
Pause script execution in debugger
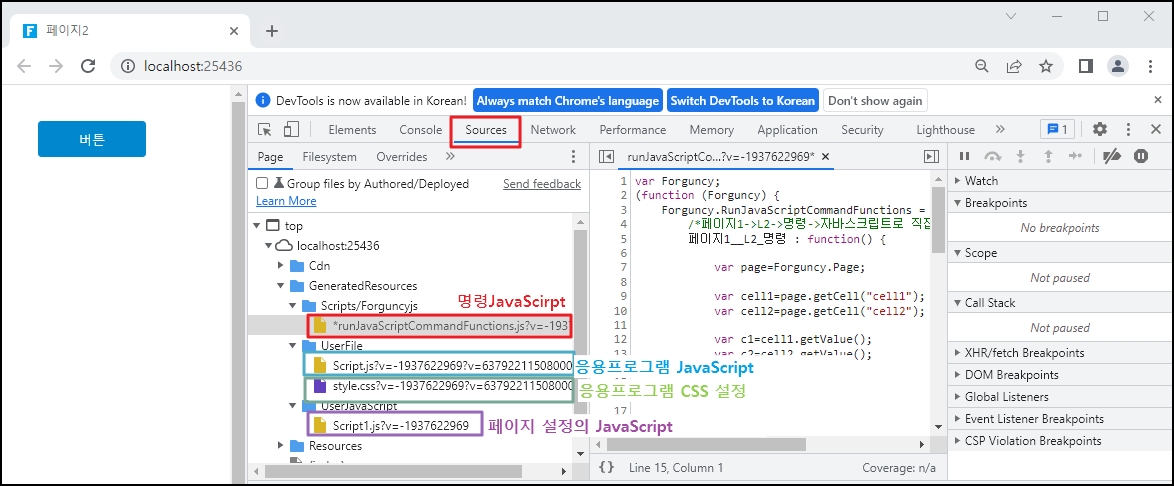click(x=965, y=156)
